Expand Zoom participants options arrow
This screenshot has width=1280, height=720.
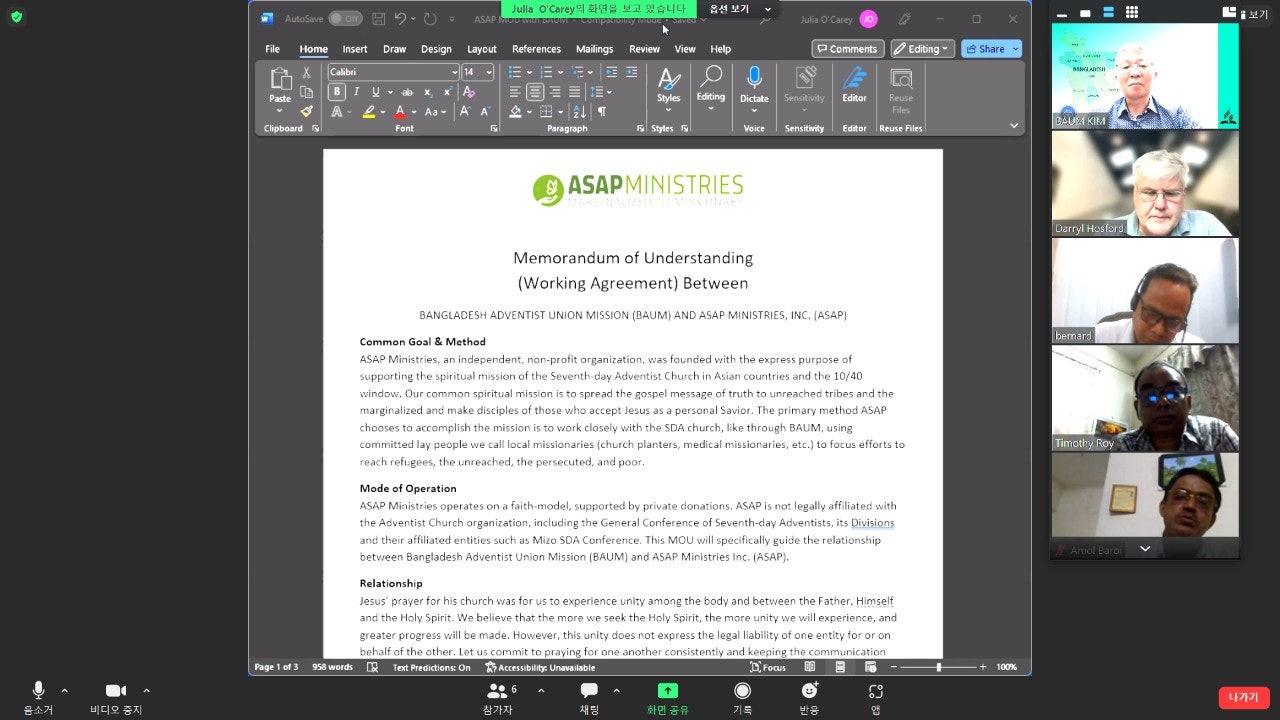tap(541, 691)
